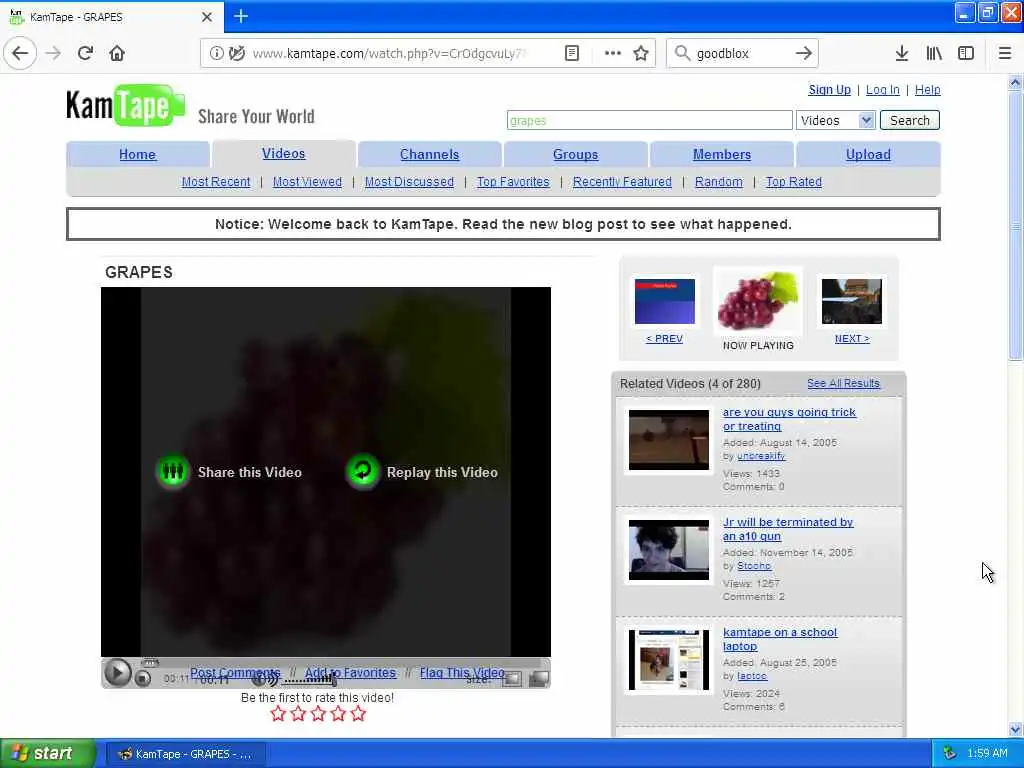Image resolution: width=1024 pixels, height=768 pixels.
Task: Open 'Jr will be terminated by an a10 gun' video
Action: [x=788, y=529]
